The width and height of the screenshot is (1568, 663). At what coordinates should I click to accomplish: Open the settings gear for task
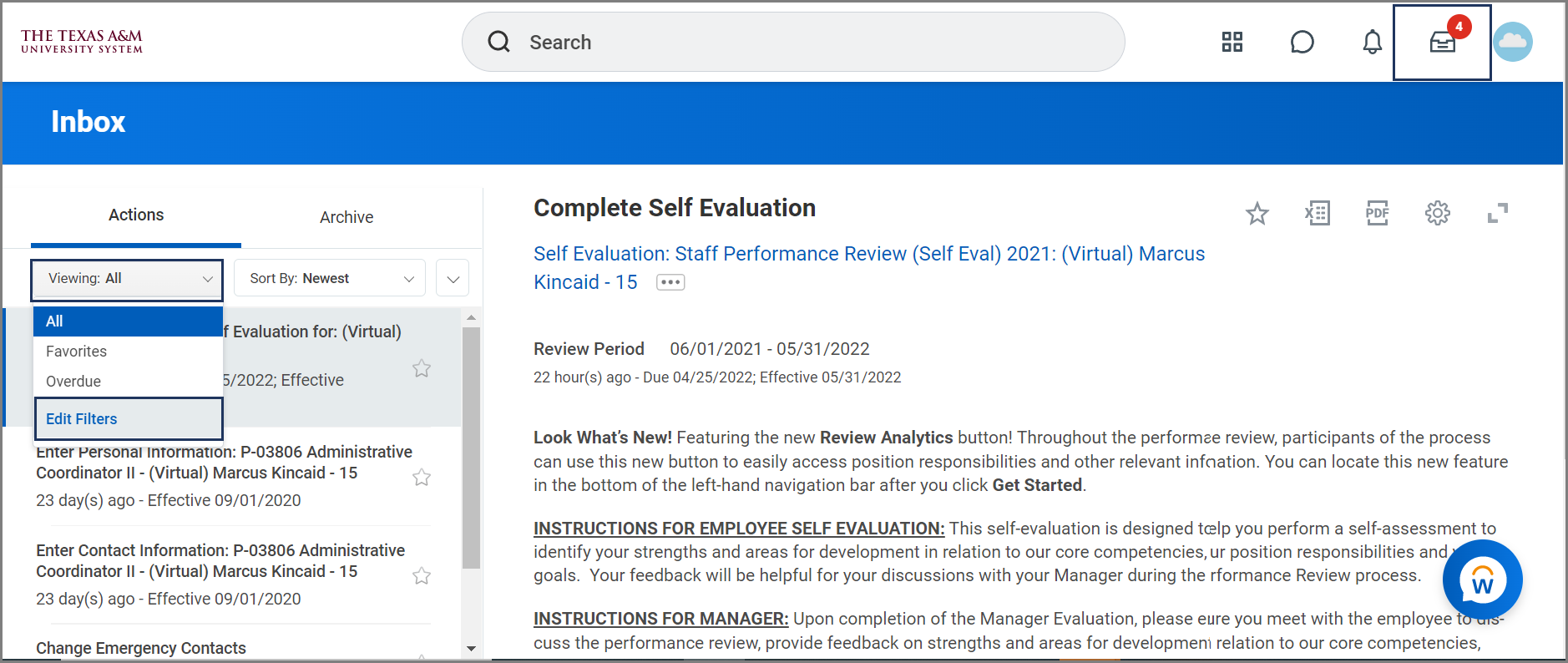(1437, 214)
